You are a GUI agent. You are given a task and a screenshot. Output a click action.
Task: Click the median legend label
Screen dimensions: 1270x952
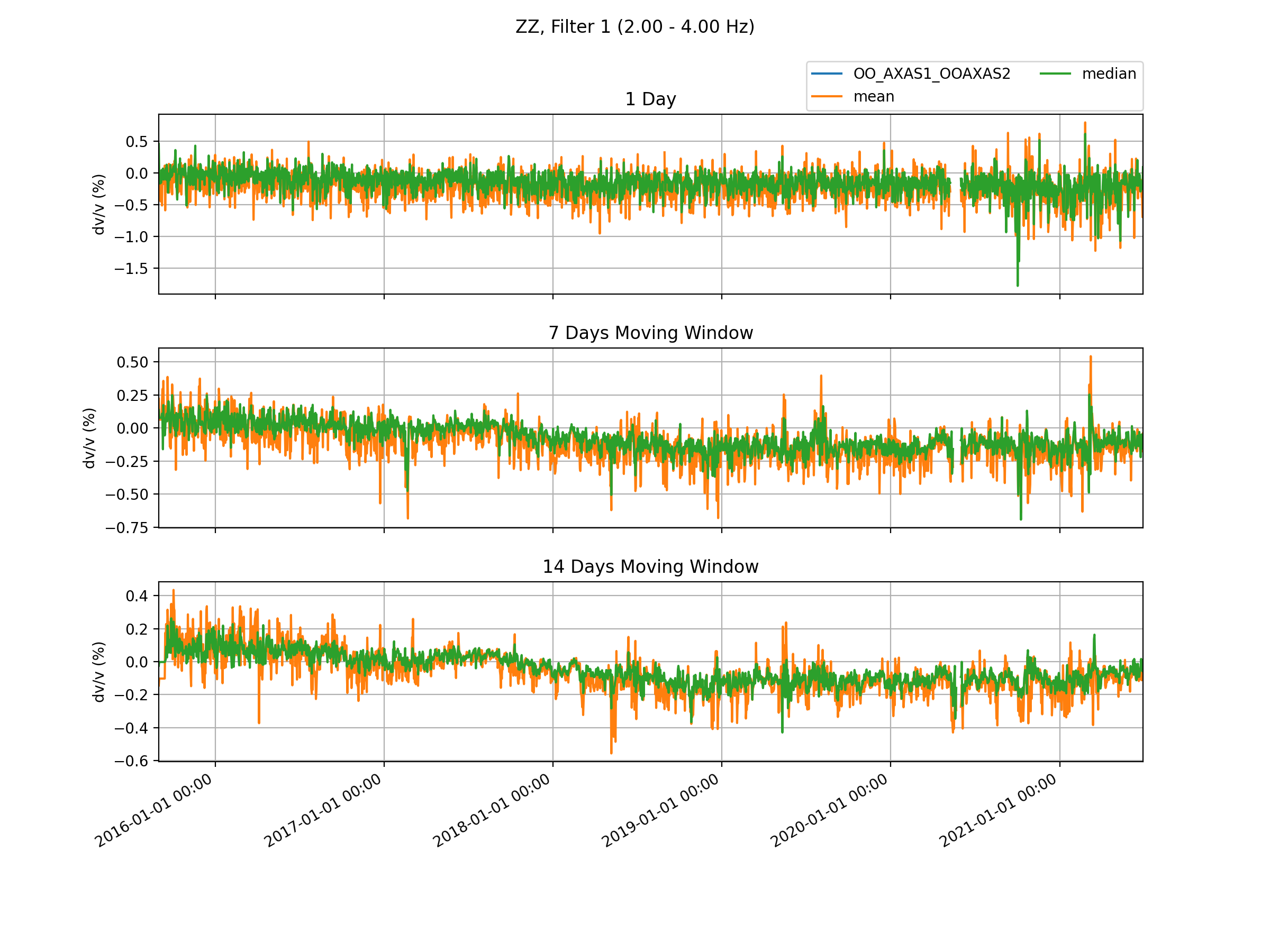(1109, 74)
